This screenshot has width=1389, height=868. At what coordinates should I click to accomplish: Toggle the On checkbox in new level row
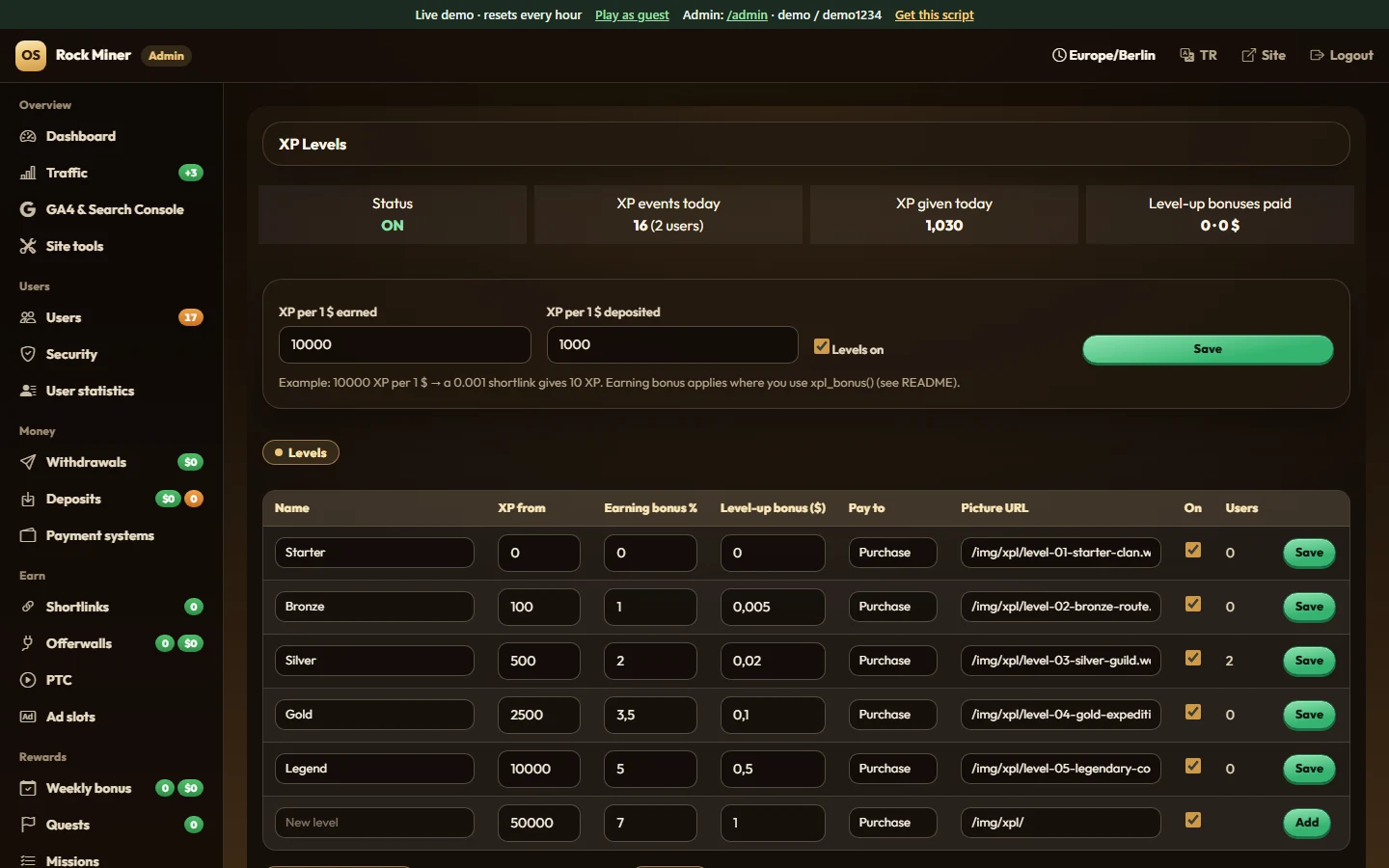[1193, 820]
